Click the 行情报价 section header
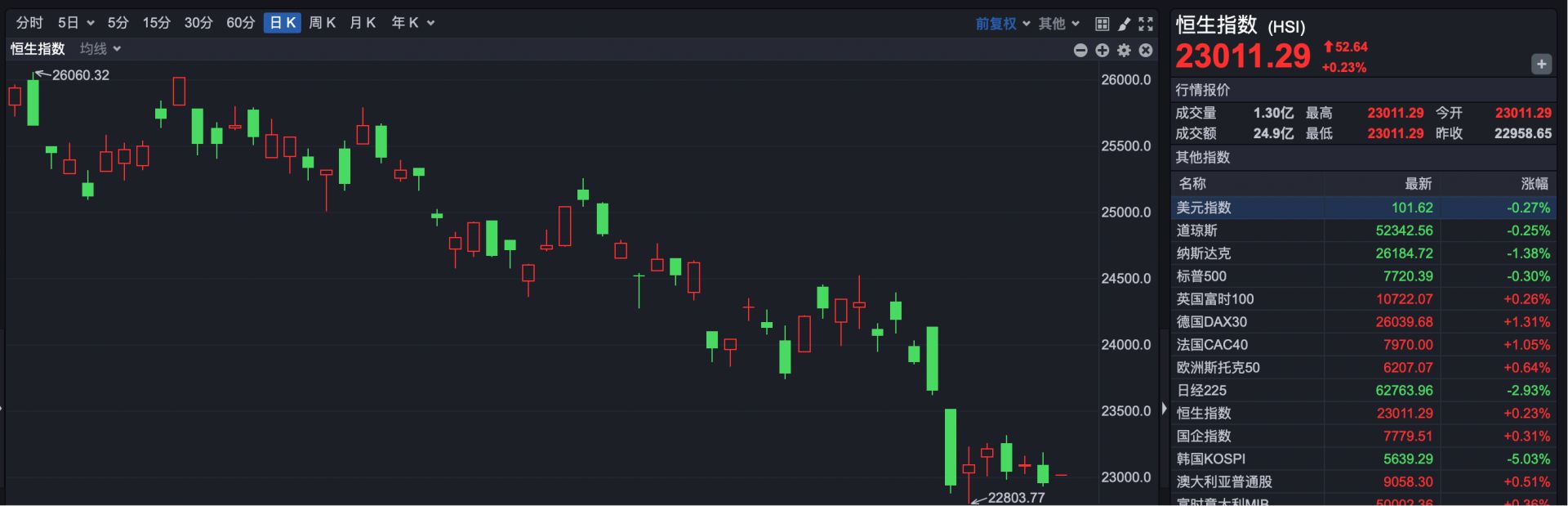Image resolution: width=1568 pixels, height=506 pixels. 1202,90
